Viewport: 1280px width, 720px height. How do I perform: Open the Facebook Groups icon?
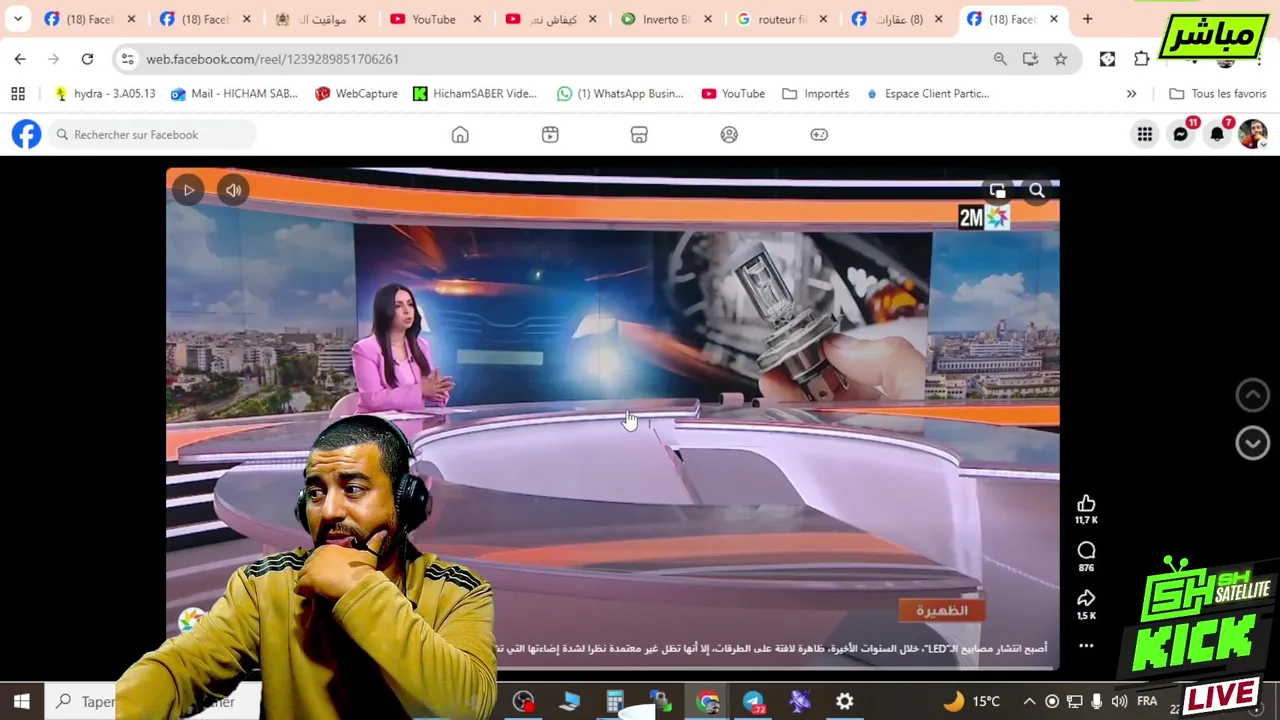tap(729, 135)
